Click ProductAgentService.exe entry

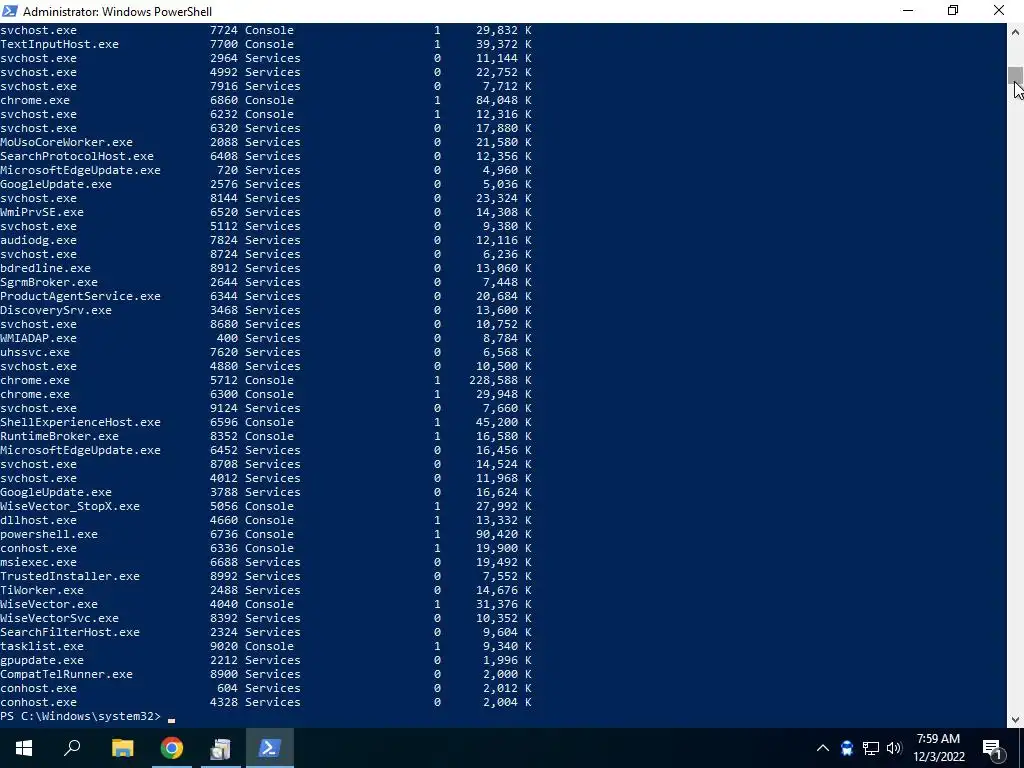(x=80, y=296)
